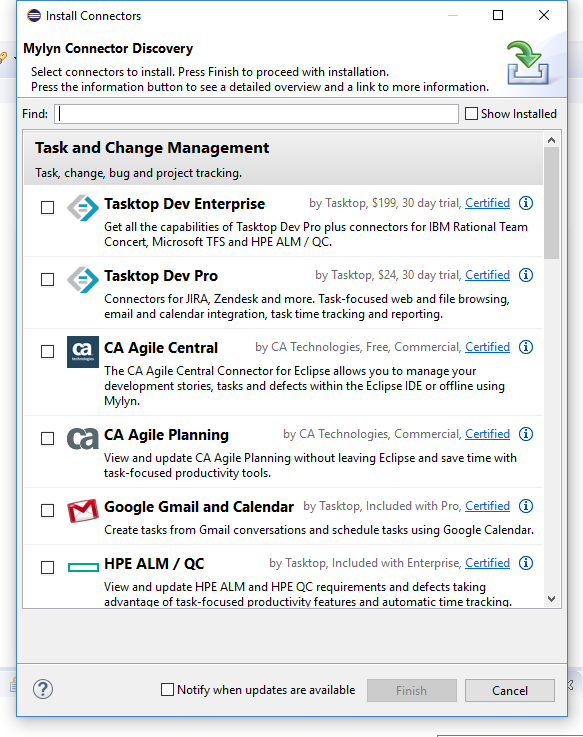Click the CA Agile Central logo icon
The width and height of the screenshot is (583, 737).
83,352
